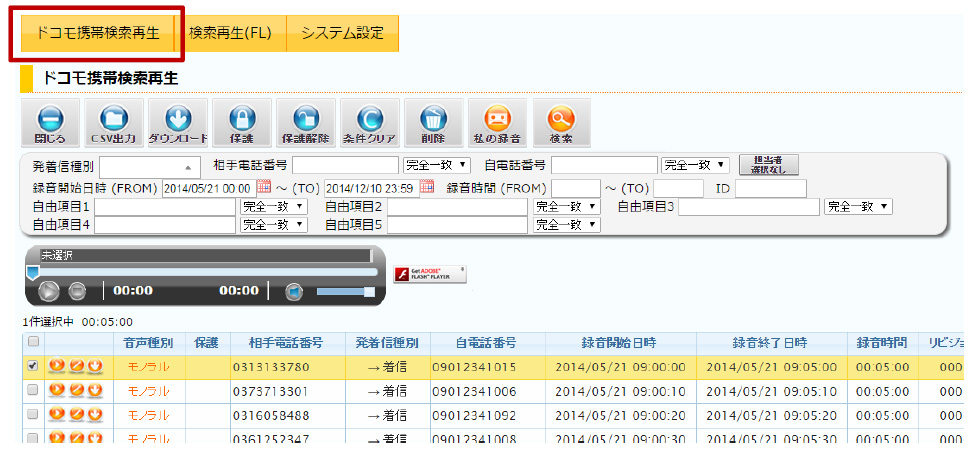Image resolution: width=971 pixels, height=475 pixels.
Task: Click the 閉じる (close) toolbar icon
Action: click(x=50, y=123)
